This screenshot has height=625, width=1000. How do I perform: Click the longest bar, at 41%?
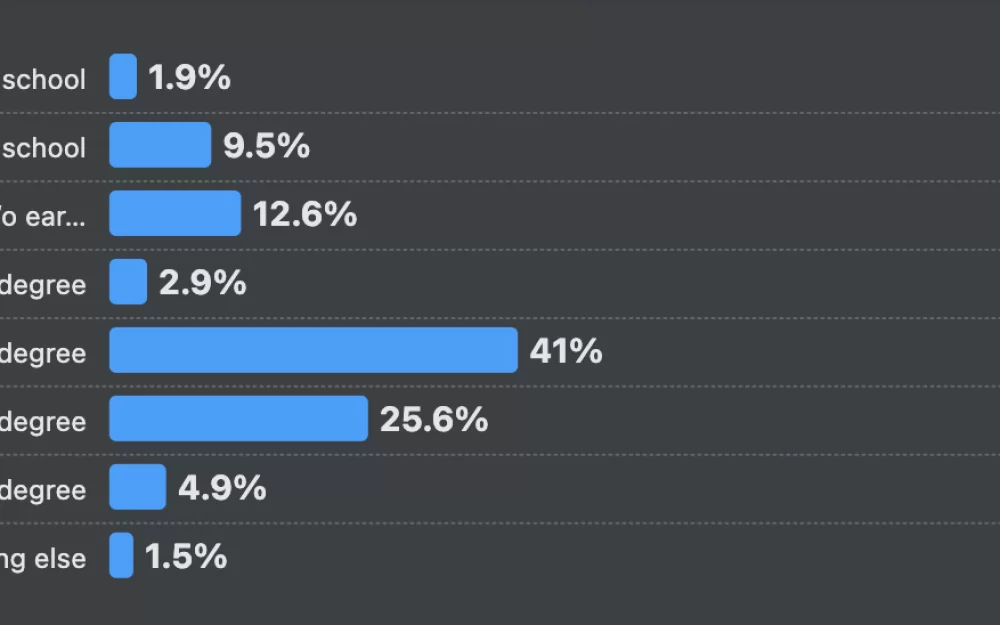click(x=313, y=350)
